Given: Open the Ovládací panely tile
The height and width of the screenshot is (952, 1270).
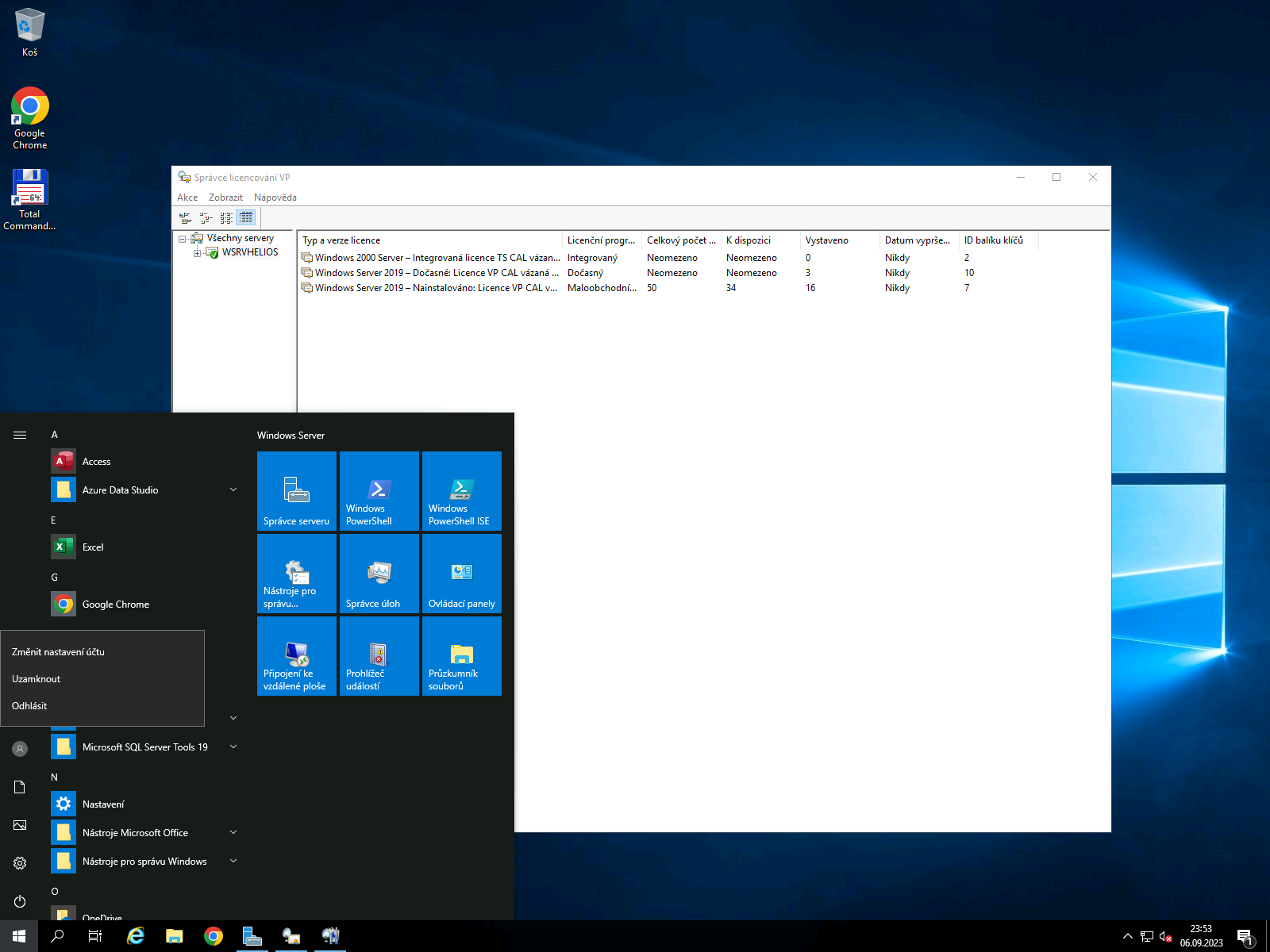Looking at the screenshot, I should tap(461, 574).
